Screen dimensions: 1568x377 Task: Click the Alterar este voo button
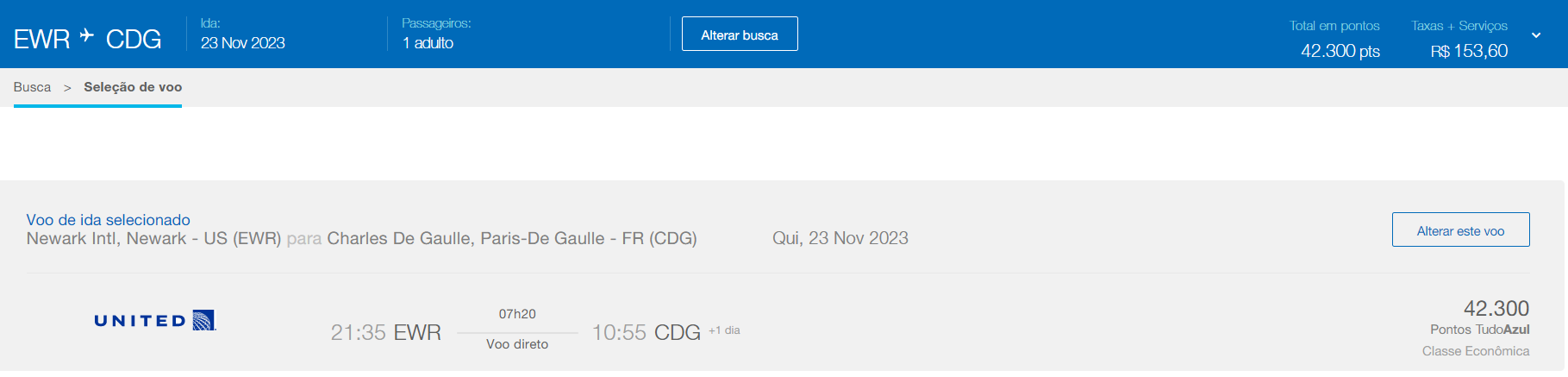[1460, 230]
